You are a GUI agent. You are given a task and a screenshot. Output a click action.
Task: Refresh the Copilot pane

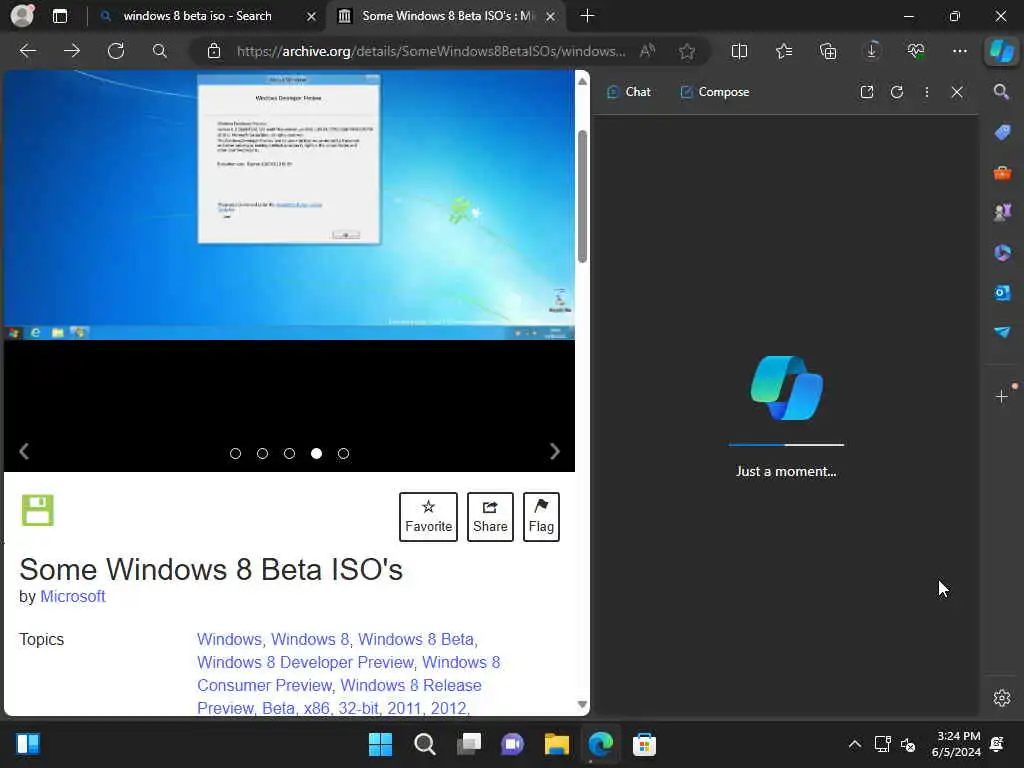click(897, 92)
